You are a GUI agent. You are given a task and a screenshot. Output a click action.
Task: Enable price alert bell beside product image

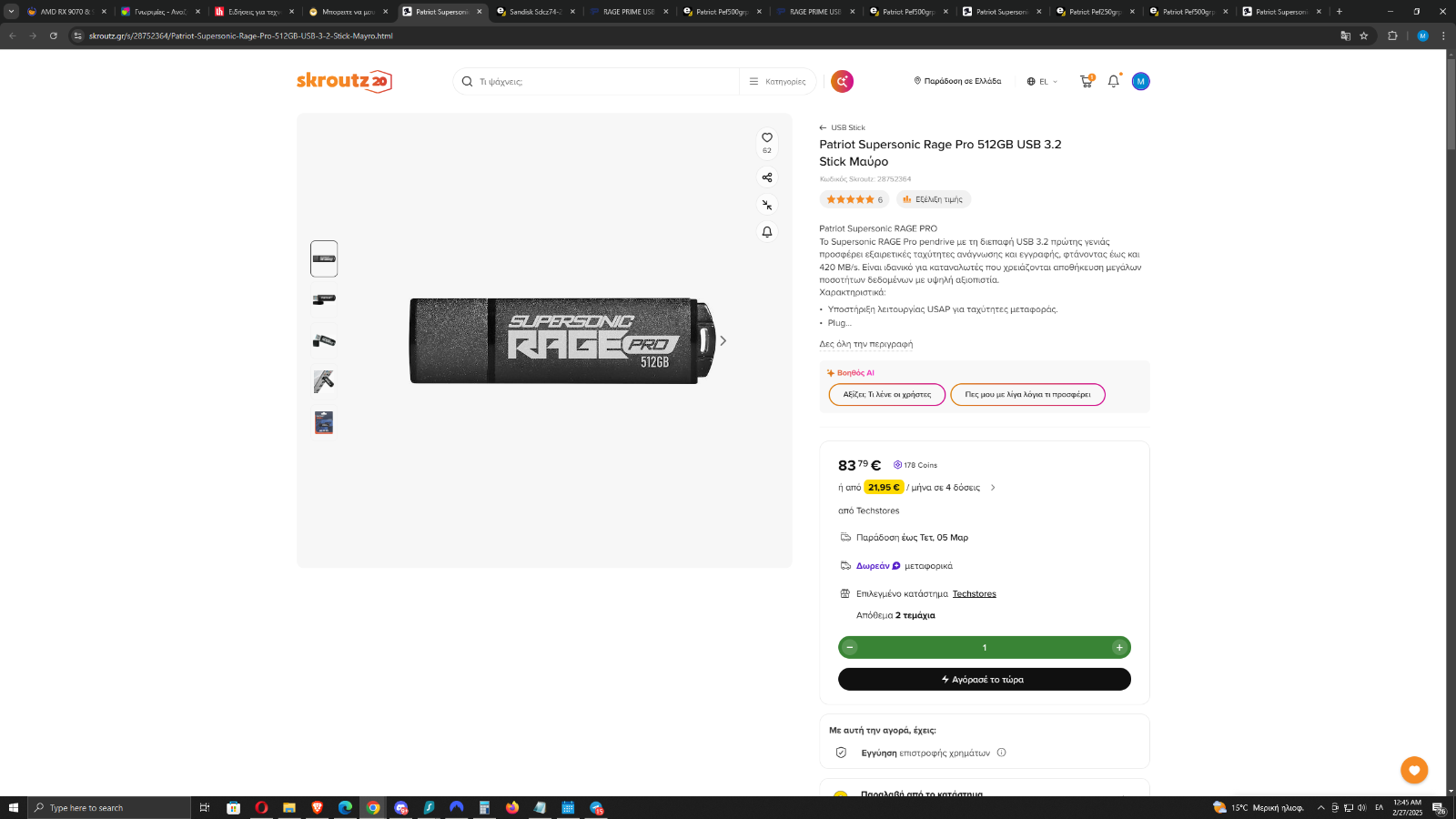[x=767, y=232]
